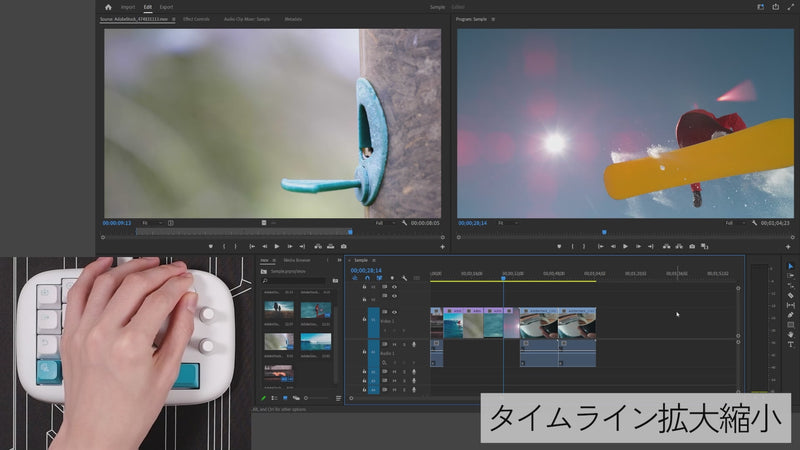Open the Media Browser tab

point(296,260)
